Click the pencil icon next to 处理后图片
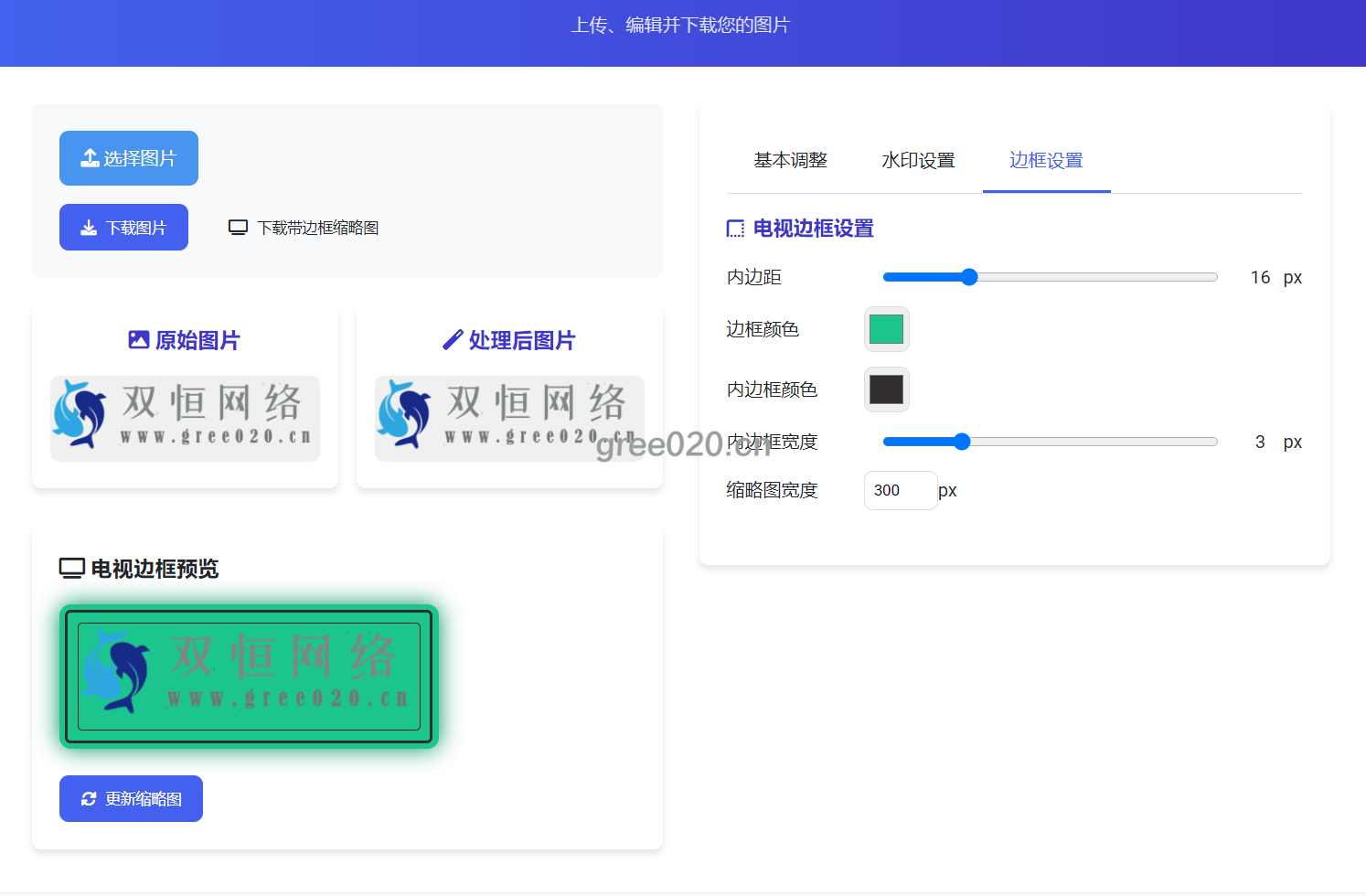 click(x=453, y=340)
